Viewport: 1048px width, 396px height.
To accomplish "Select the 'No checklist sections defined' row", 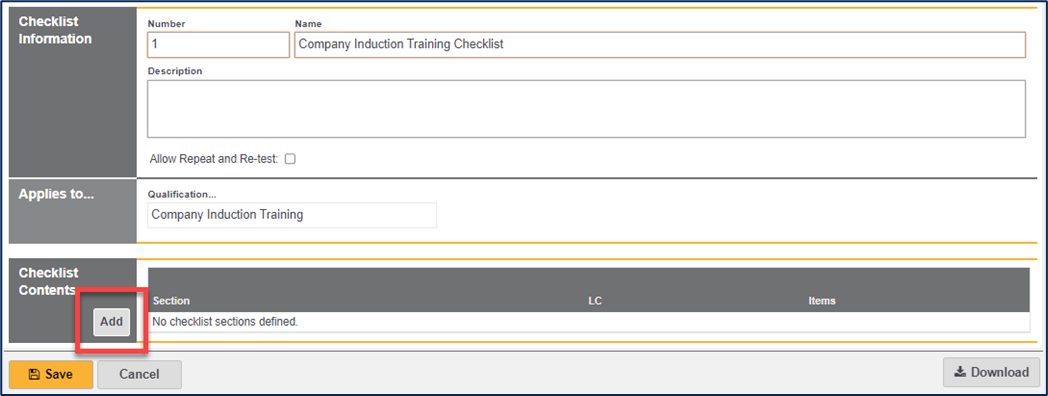I will 589,322.
